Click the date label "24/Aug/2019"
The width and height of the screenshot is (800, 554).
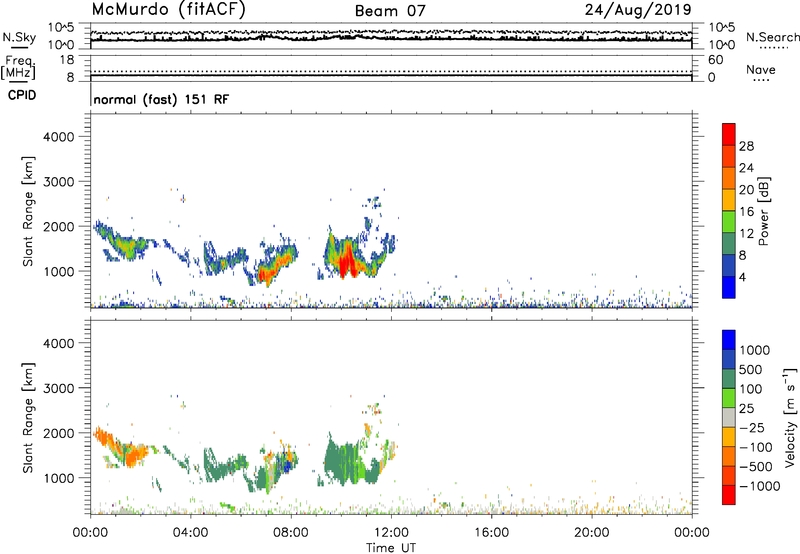pyautogui.click(x=638, y=10)
